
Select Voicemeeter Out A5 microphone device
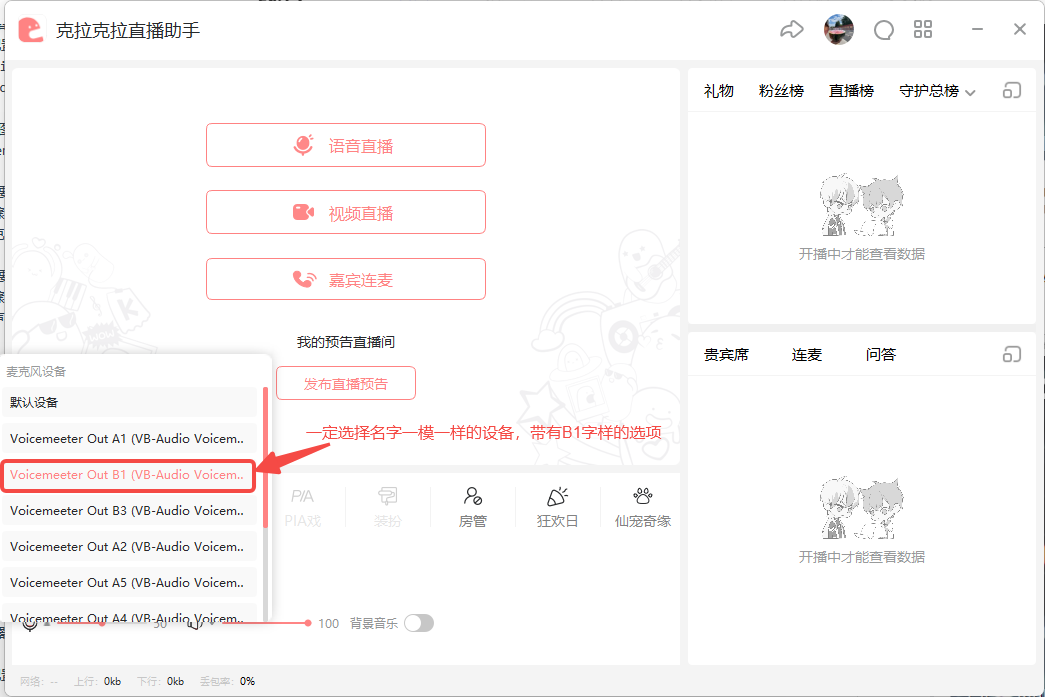tap(129, 582)
